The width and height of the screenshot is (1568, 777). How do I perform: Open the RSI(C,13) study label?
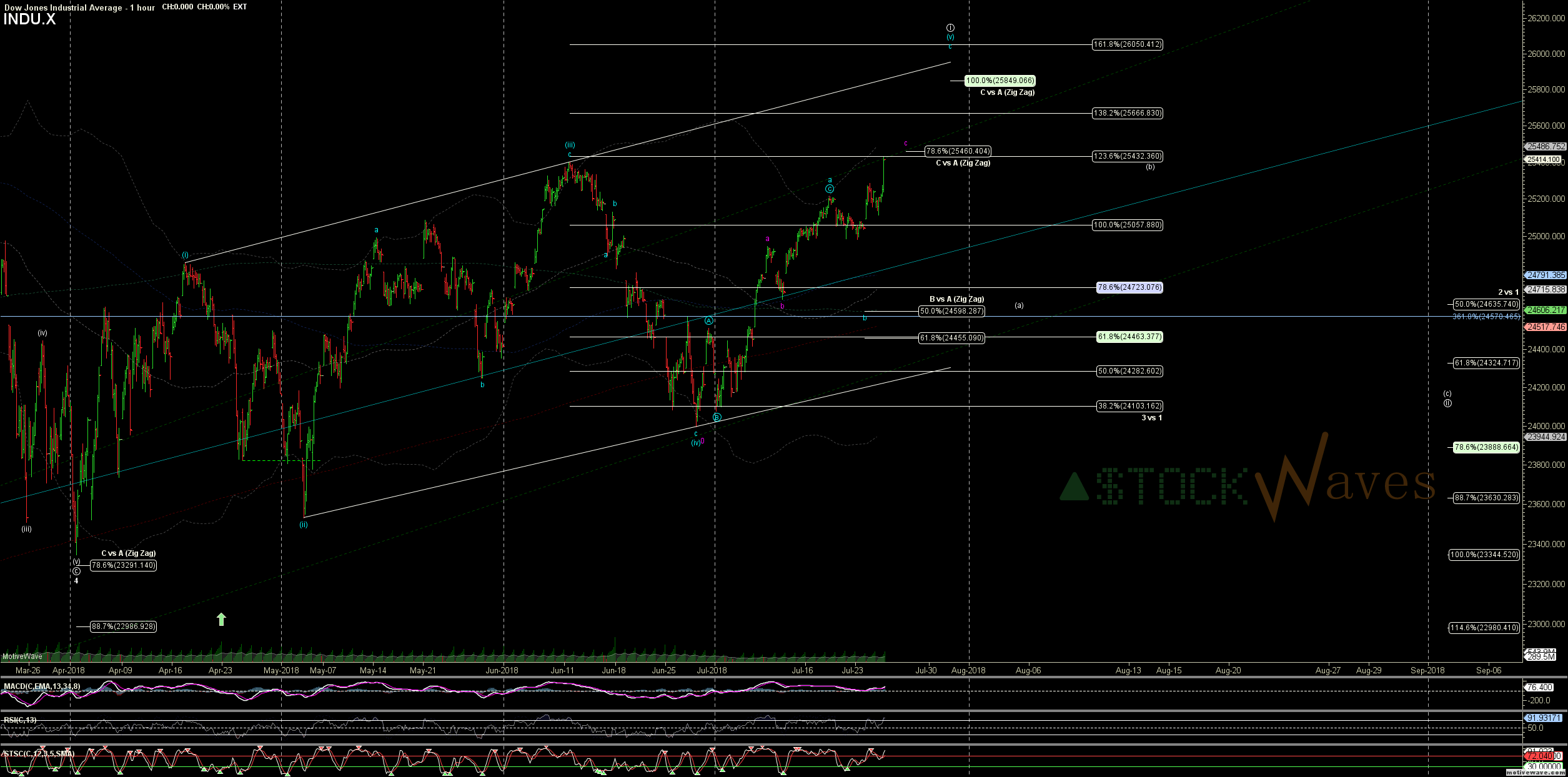[x=20, y=720]
